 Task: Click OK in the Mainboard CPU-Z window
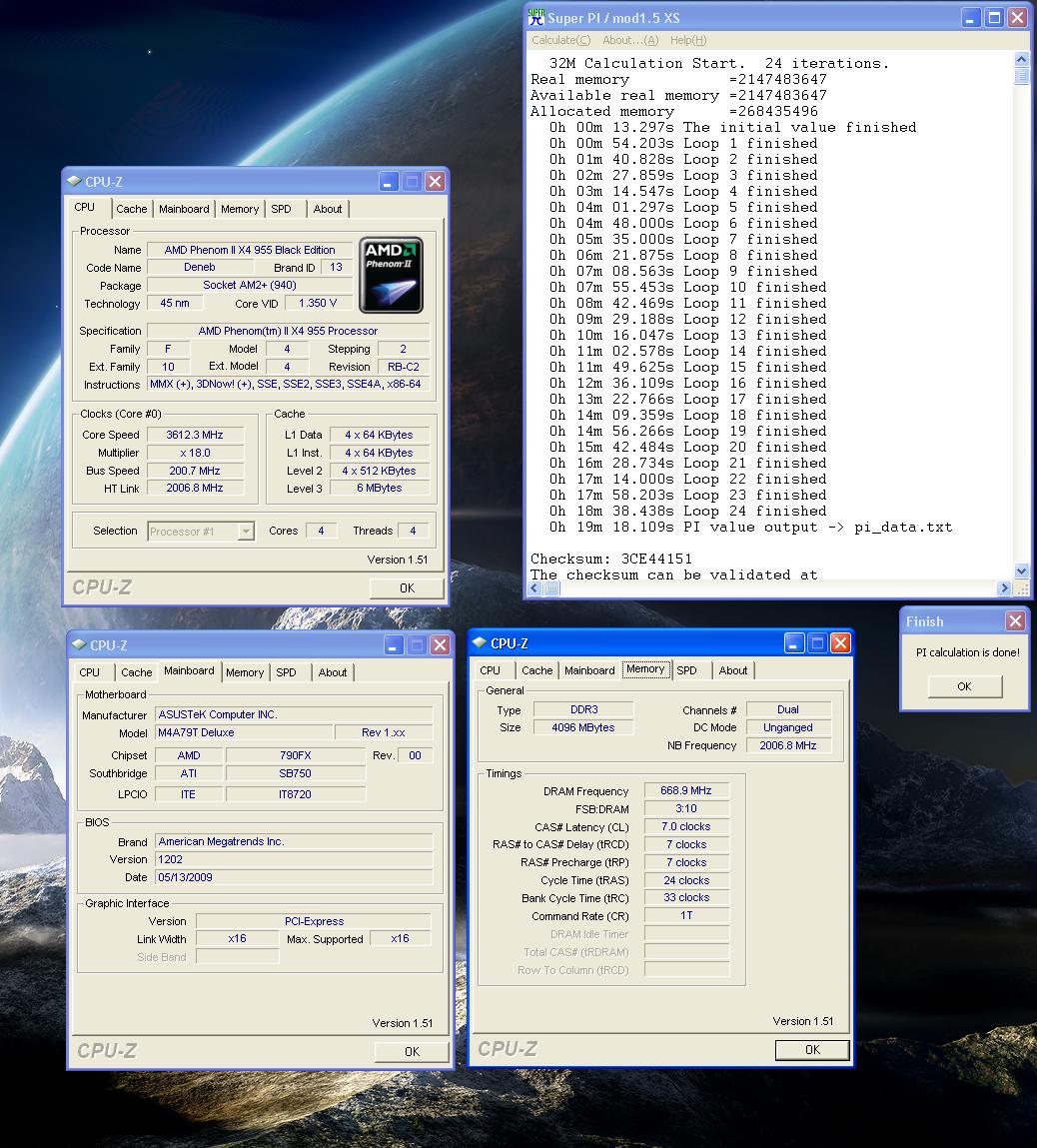click(x=412, y=1051)
